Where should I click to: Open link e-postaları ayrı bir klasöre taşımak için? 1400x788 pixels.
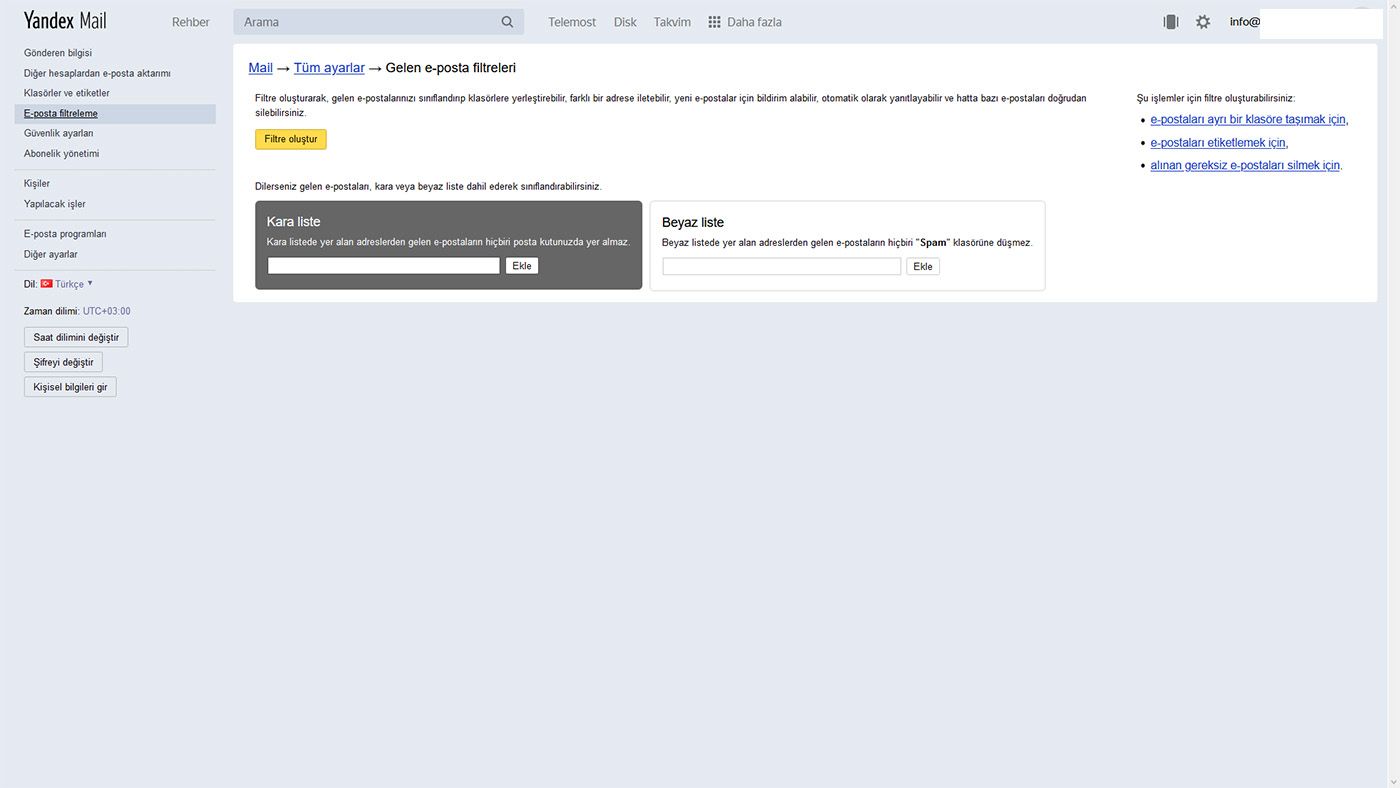(1248, 119)
